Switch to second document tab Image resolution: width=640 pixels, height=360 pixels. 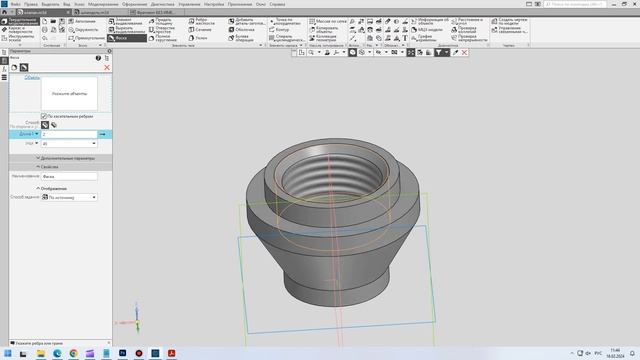pyautogui.click(x=101, y=12)
